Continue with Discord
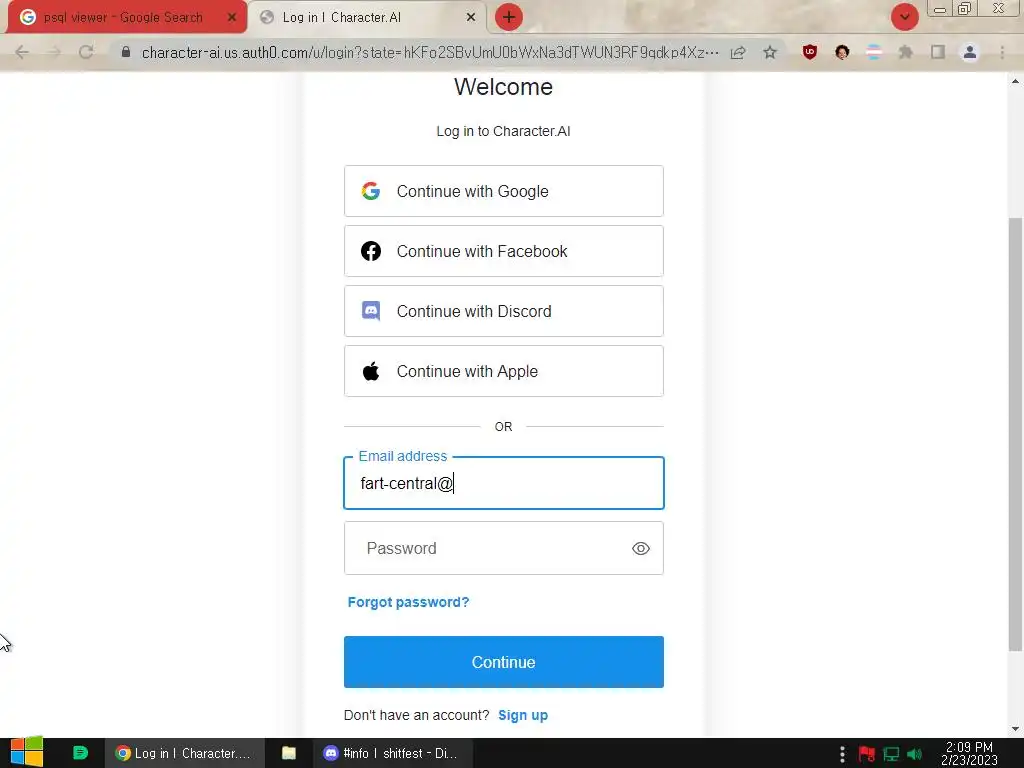The width and height of the screenshot is (1024, 768). [x=504, y=311]
